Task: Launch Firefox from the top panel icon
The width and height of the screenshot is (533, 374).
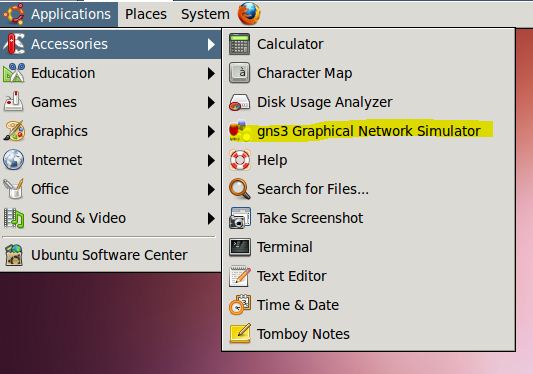Action: 249,14
